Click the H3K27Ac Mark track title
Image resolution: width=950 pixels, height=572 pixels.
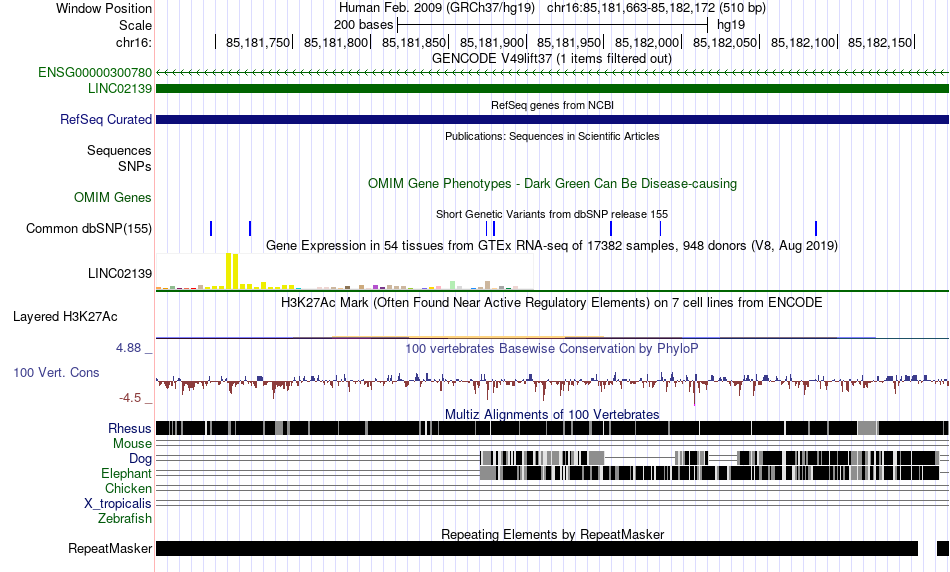tap(552, 302)
